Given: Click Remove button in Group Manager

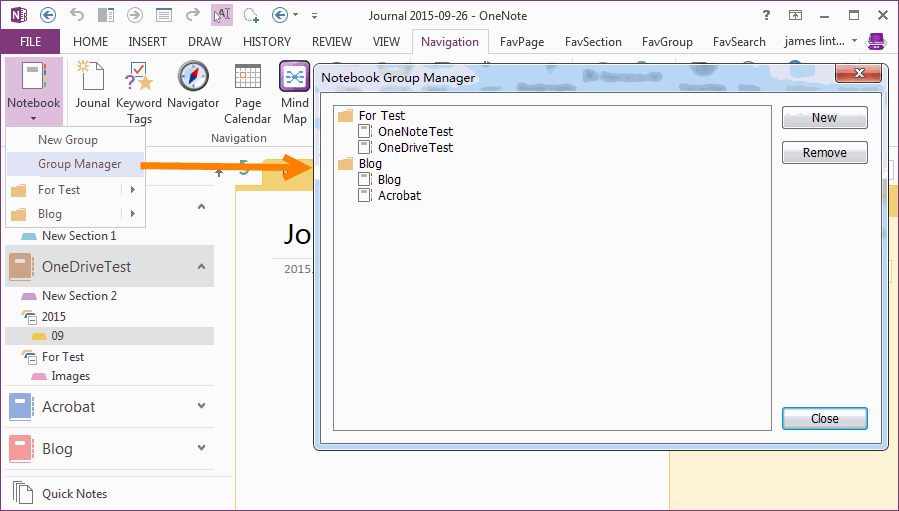Looking at the screenshot, I should (x=824, y=153).
